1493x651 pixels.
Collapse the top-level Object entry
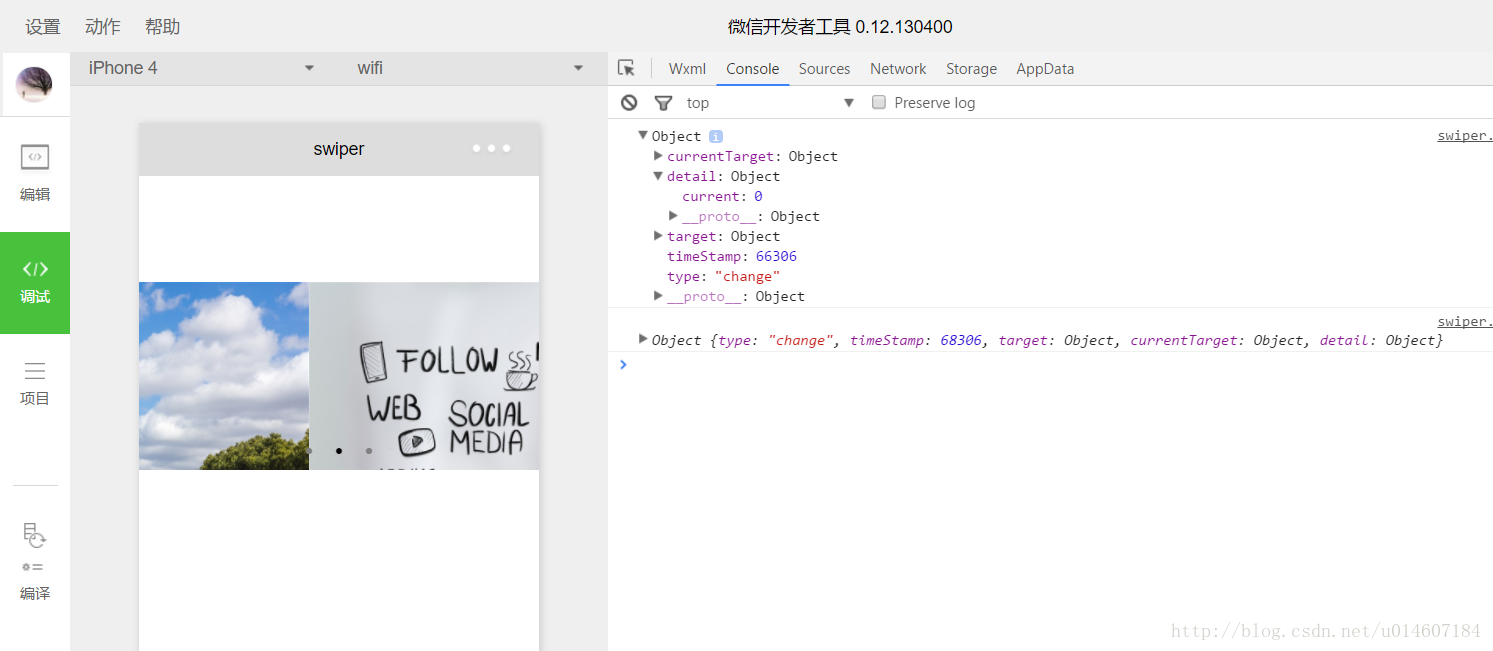(x=643, y=135)
